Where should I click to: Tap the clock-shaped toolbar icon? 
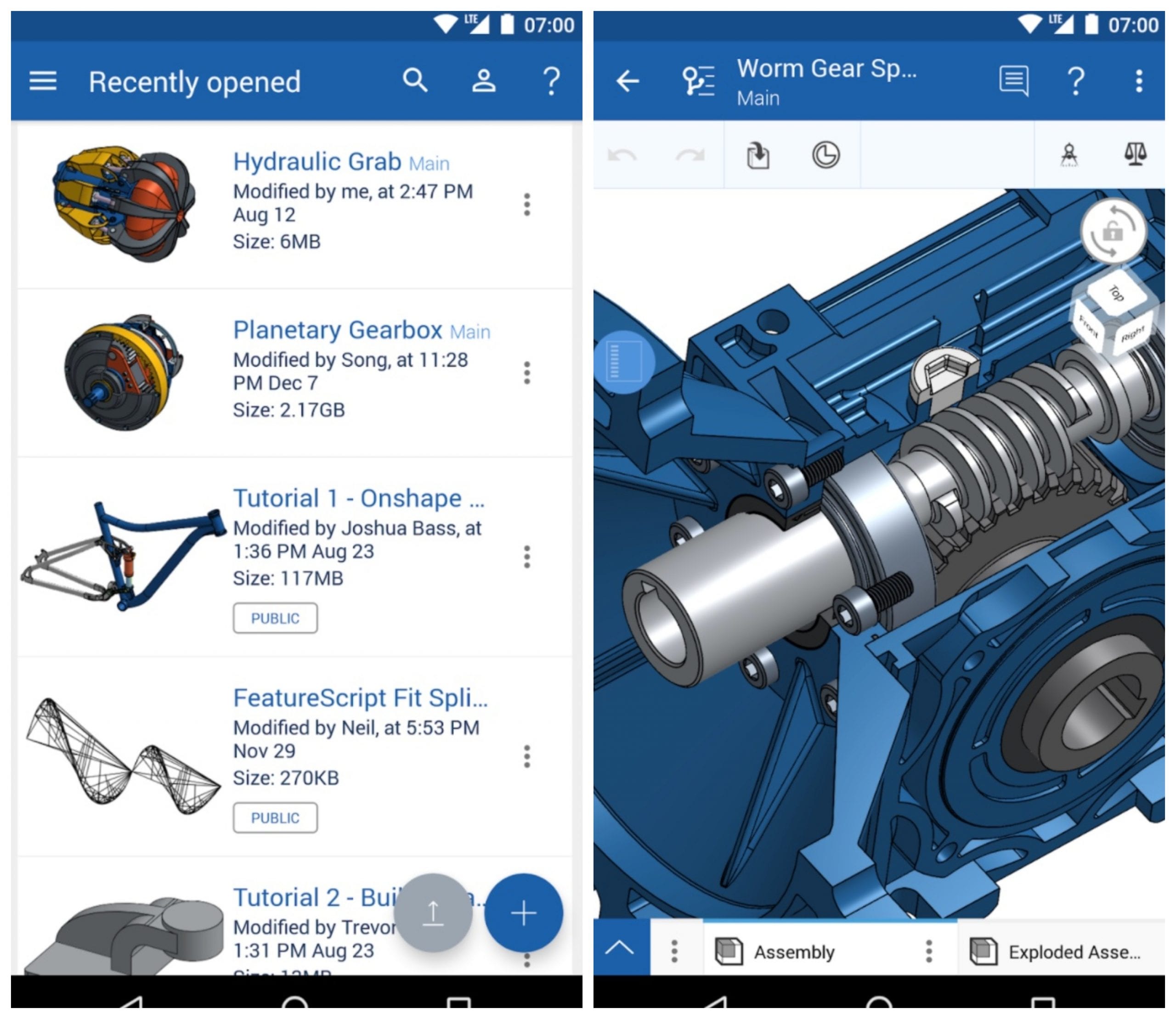[x=825, y=155]
